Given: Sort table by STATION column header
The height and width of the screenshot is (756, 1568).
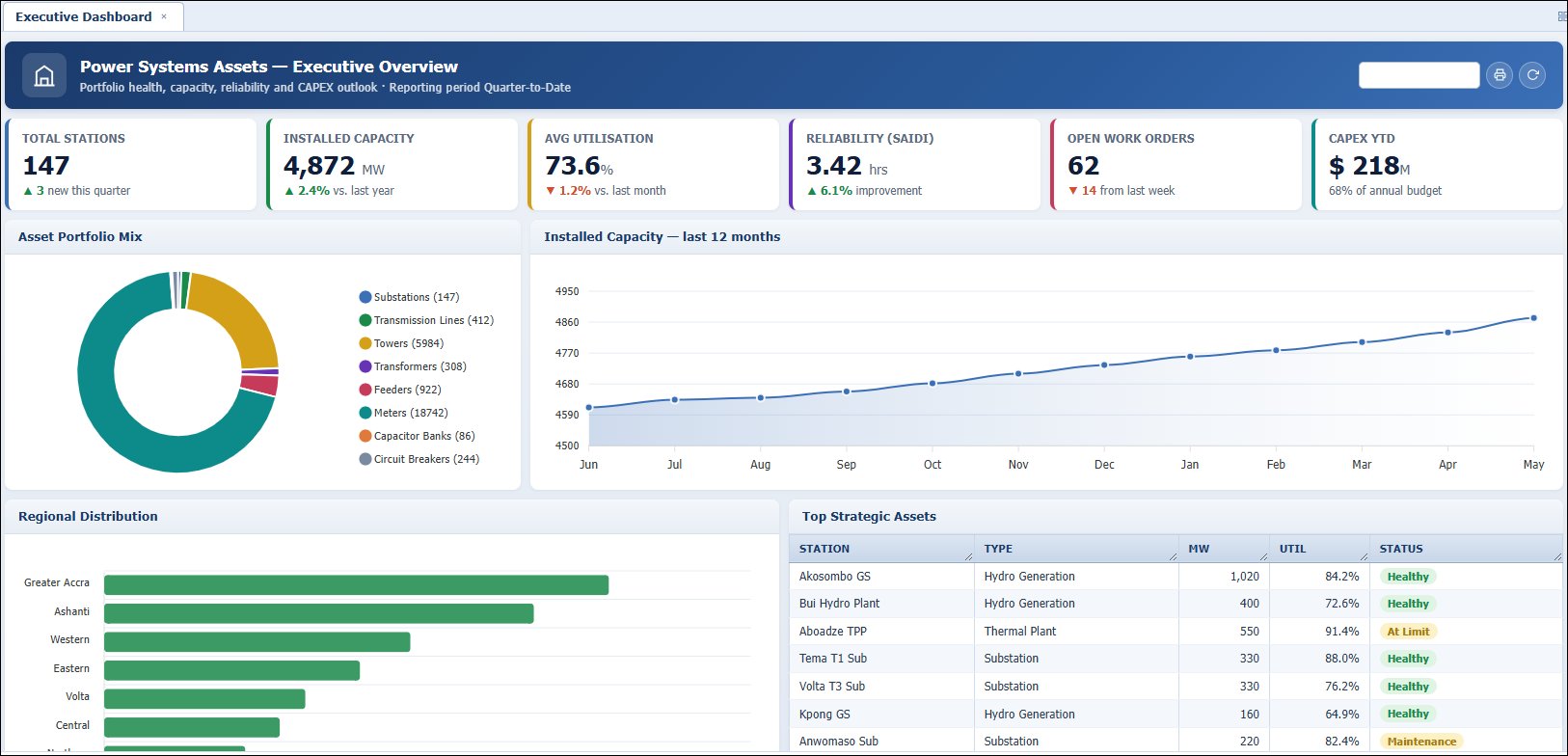Looking at the screenshot, I should [x=881, y=549].
